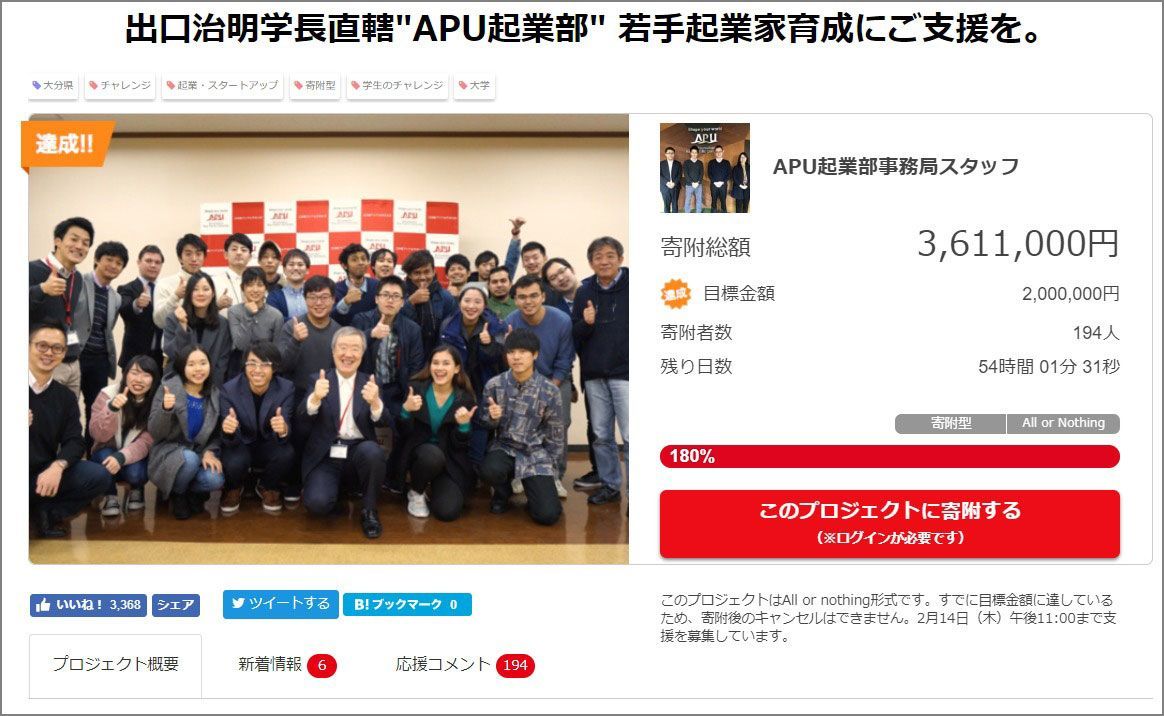Select the チャレンジ tag
1164x716 pixels.
[120, 85]
